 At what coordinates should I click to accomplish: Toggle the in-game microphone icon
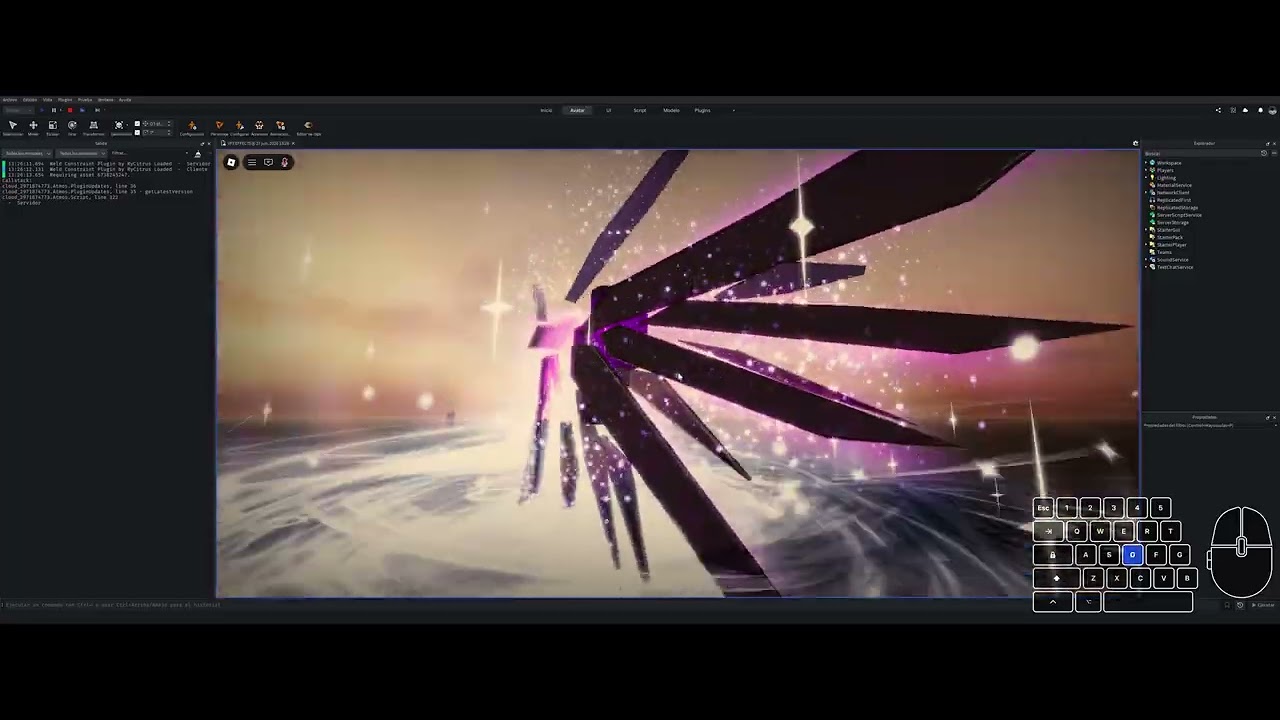(x=284, y=162)
